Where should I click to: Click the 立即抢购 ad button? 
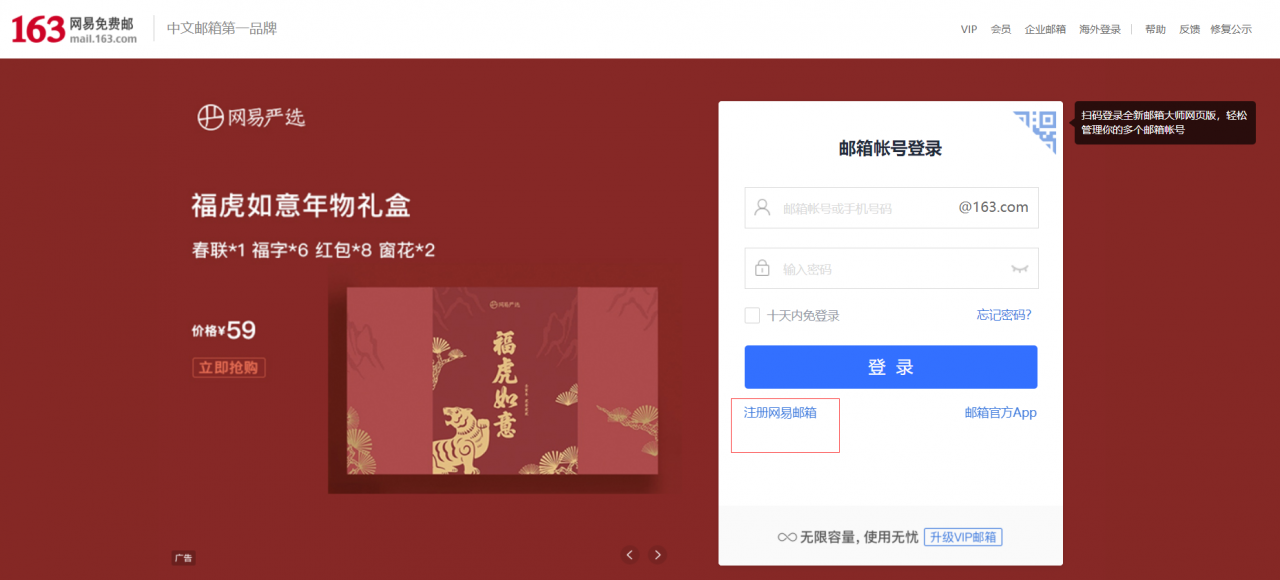[229, 367]
